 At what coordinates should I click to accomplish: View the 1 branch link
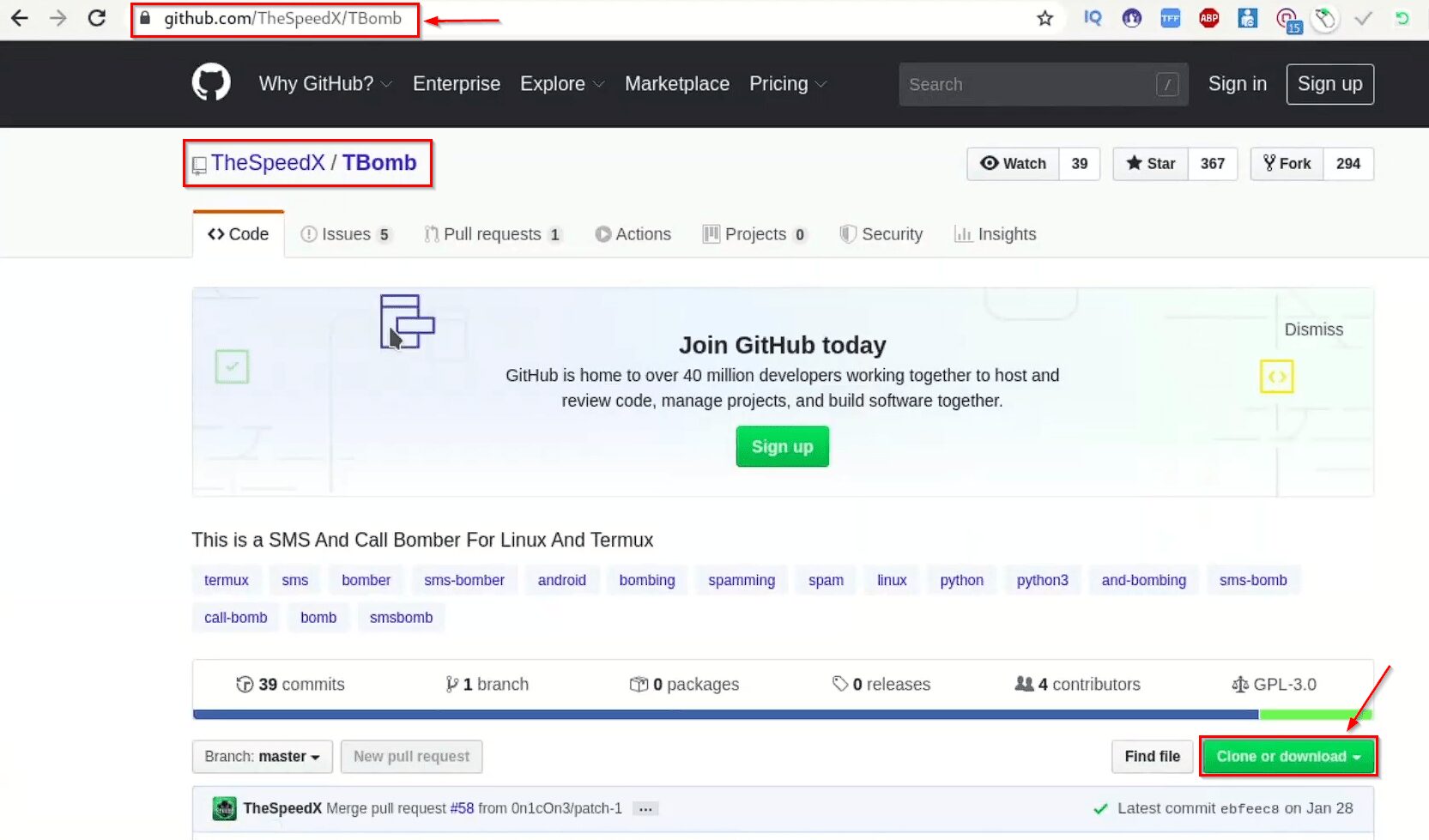(x=487, y=685)
